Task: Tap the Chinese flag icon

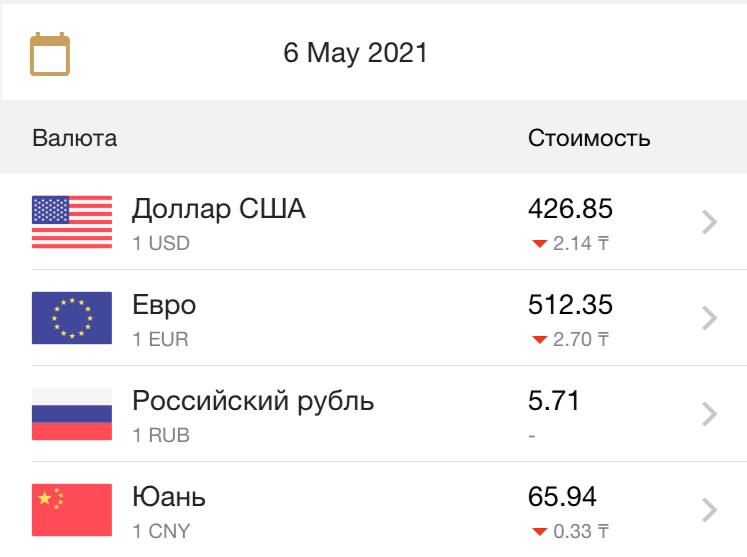Action: pos(72,510)
